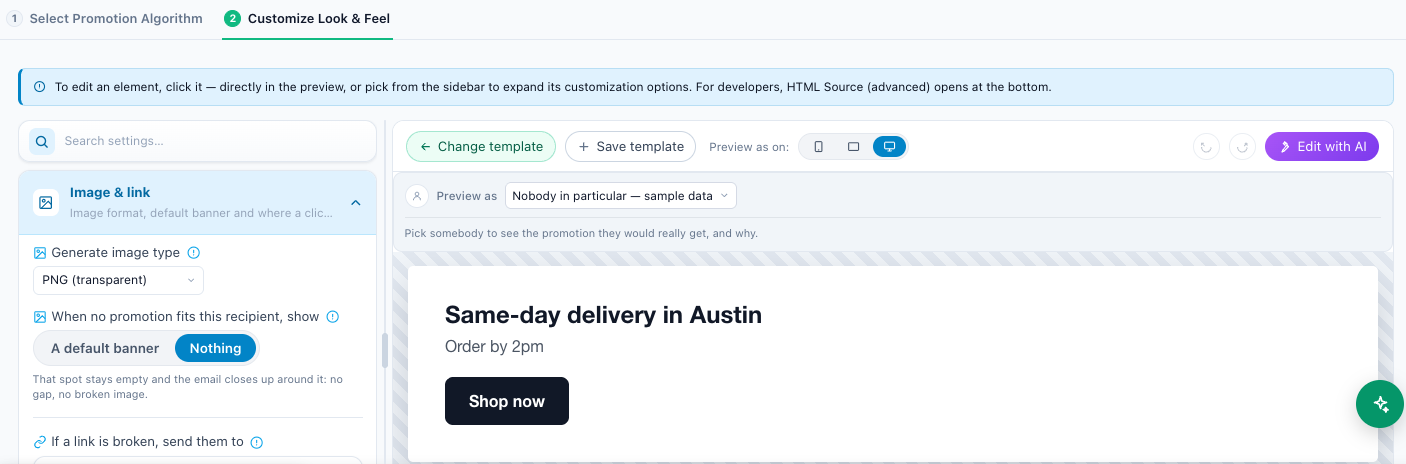Screen dimensions: 1406x464
Task: Open info tooltip for broken link setting
Action: point(257,442)
